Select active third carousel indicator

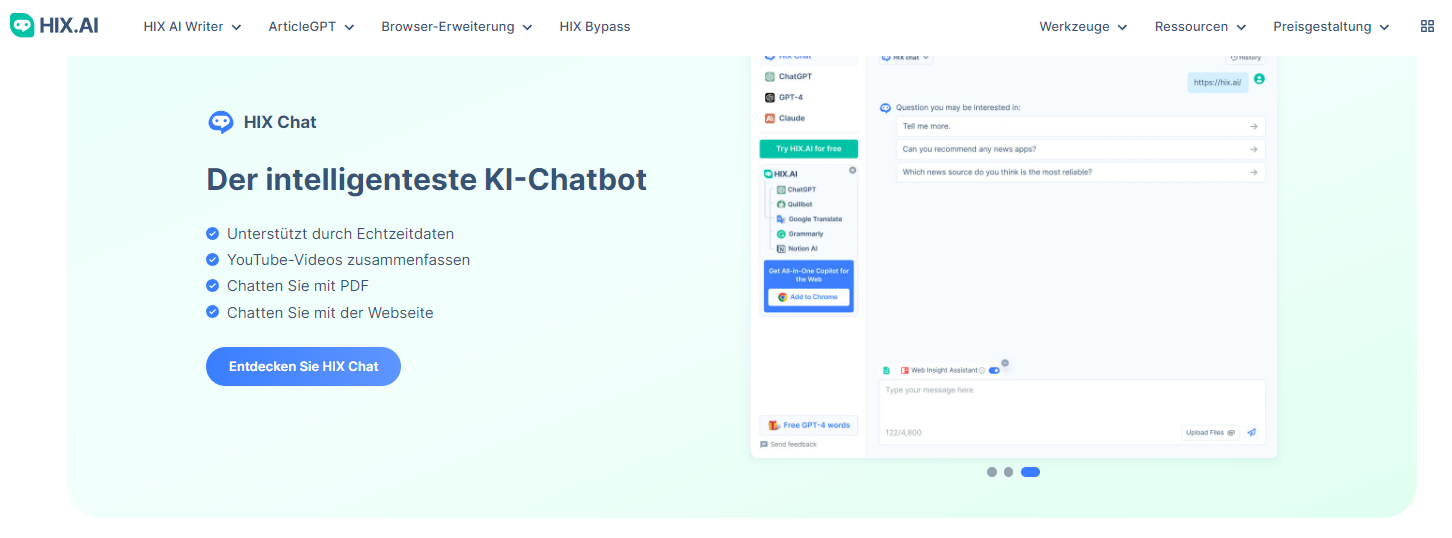pos(1030,472)
